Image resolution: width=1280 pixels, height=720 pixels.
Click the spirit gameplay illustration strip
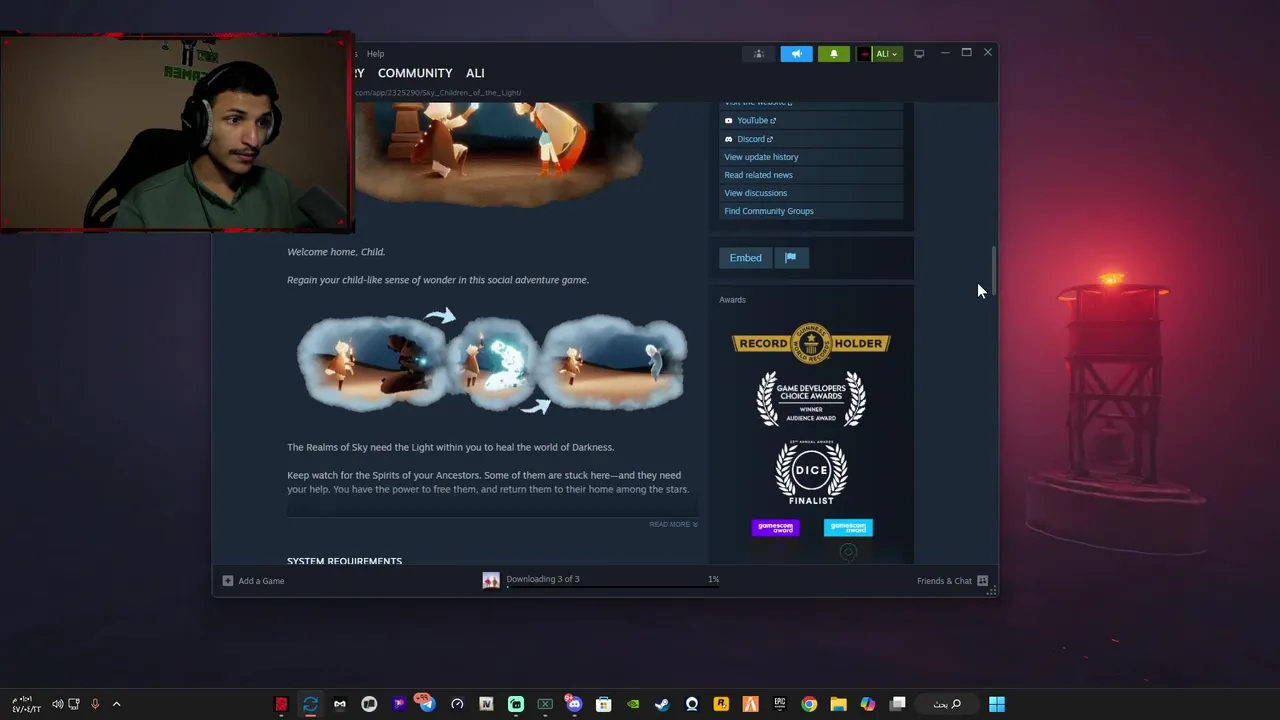tap(491, 363)
